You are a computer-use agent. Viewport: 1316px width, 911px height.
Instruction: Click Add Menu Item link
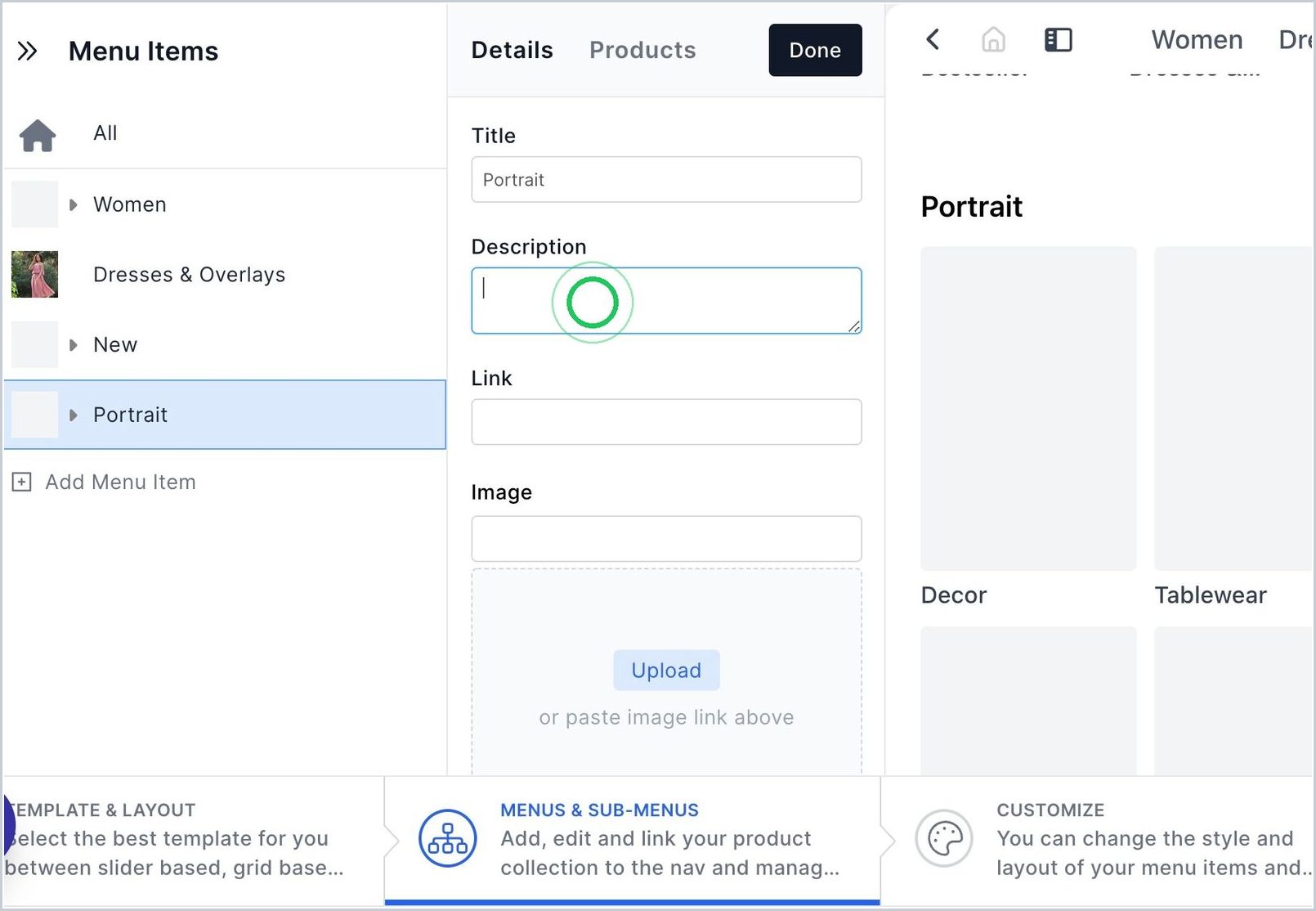click(120, 482)
